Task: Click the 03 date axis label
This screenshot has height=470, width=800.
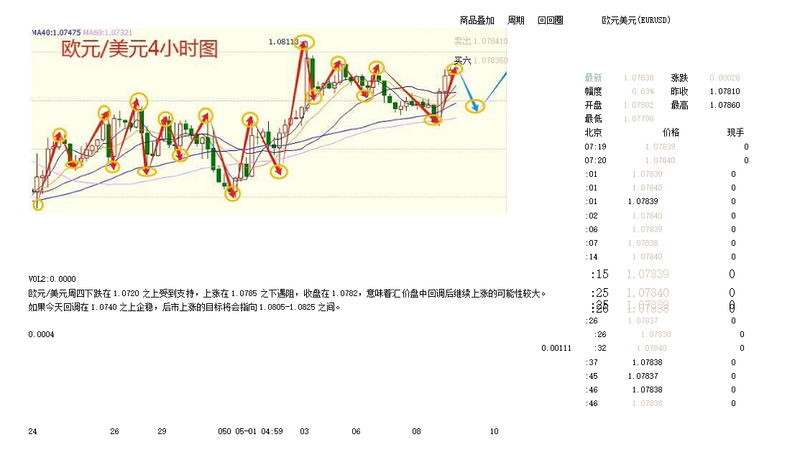Action: (304, 431)
